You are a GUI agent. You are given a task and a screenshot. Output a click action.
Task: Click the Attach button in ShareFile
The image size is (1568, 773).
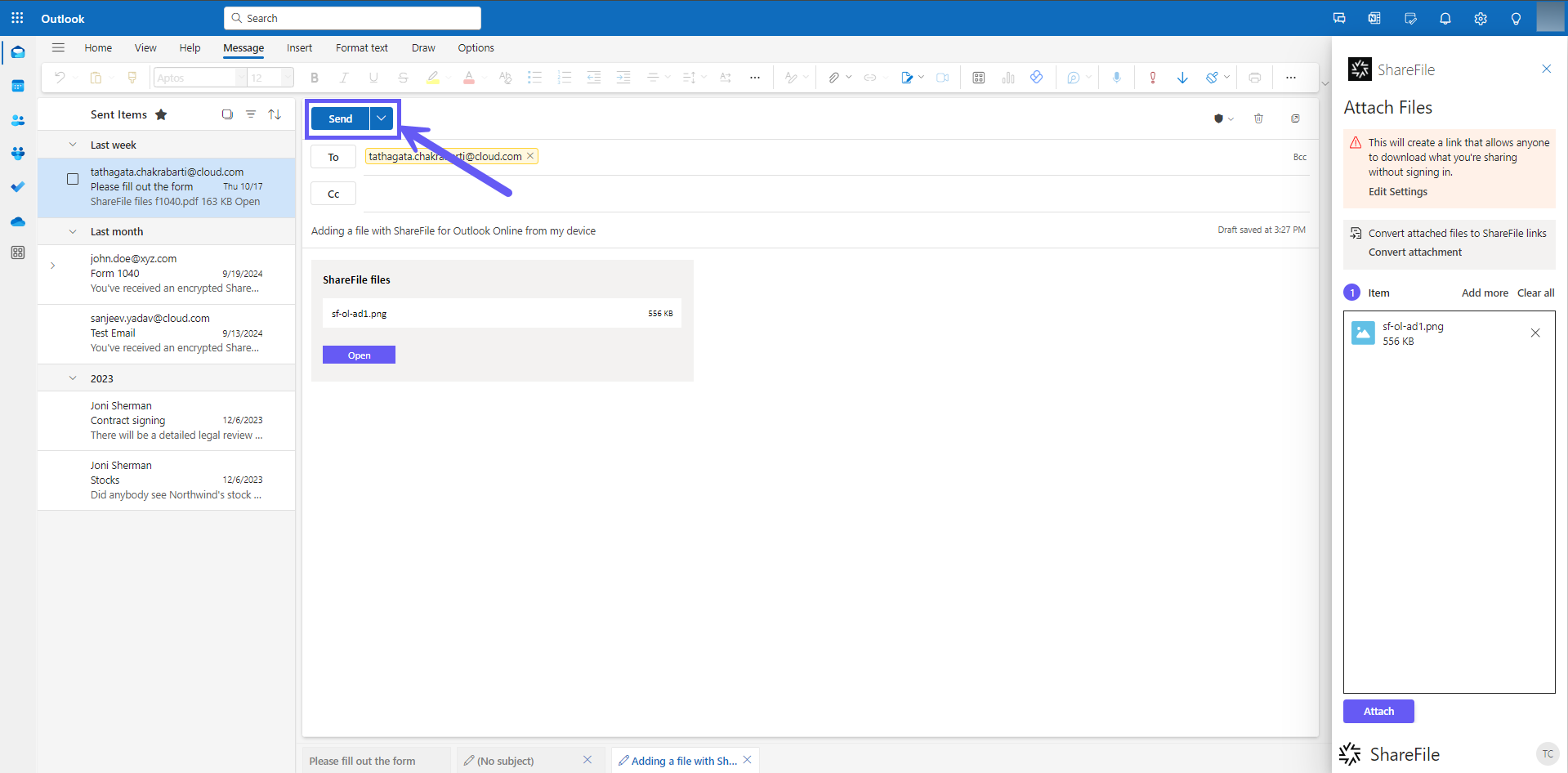tap(1378, 711)
